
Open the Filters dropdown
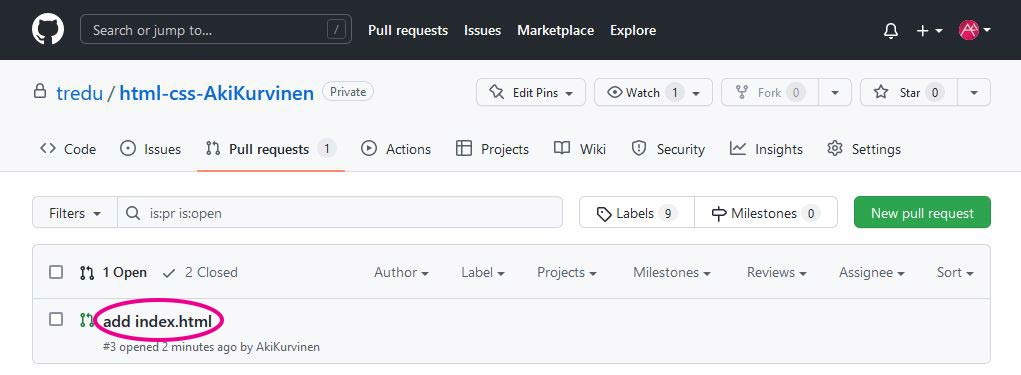[75, 213]
